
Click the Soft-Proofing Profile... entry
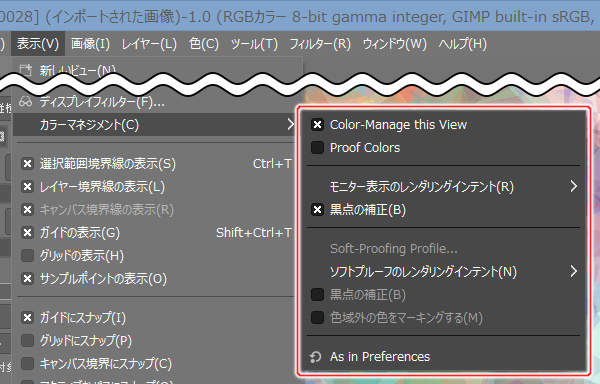click(x=444, y=249)
